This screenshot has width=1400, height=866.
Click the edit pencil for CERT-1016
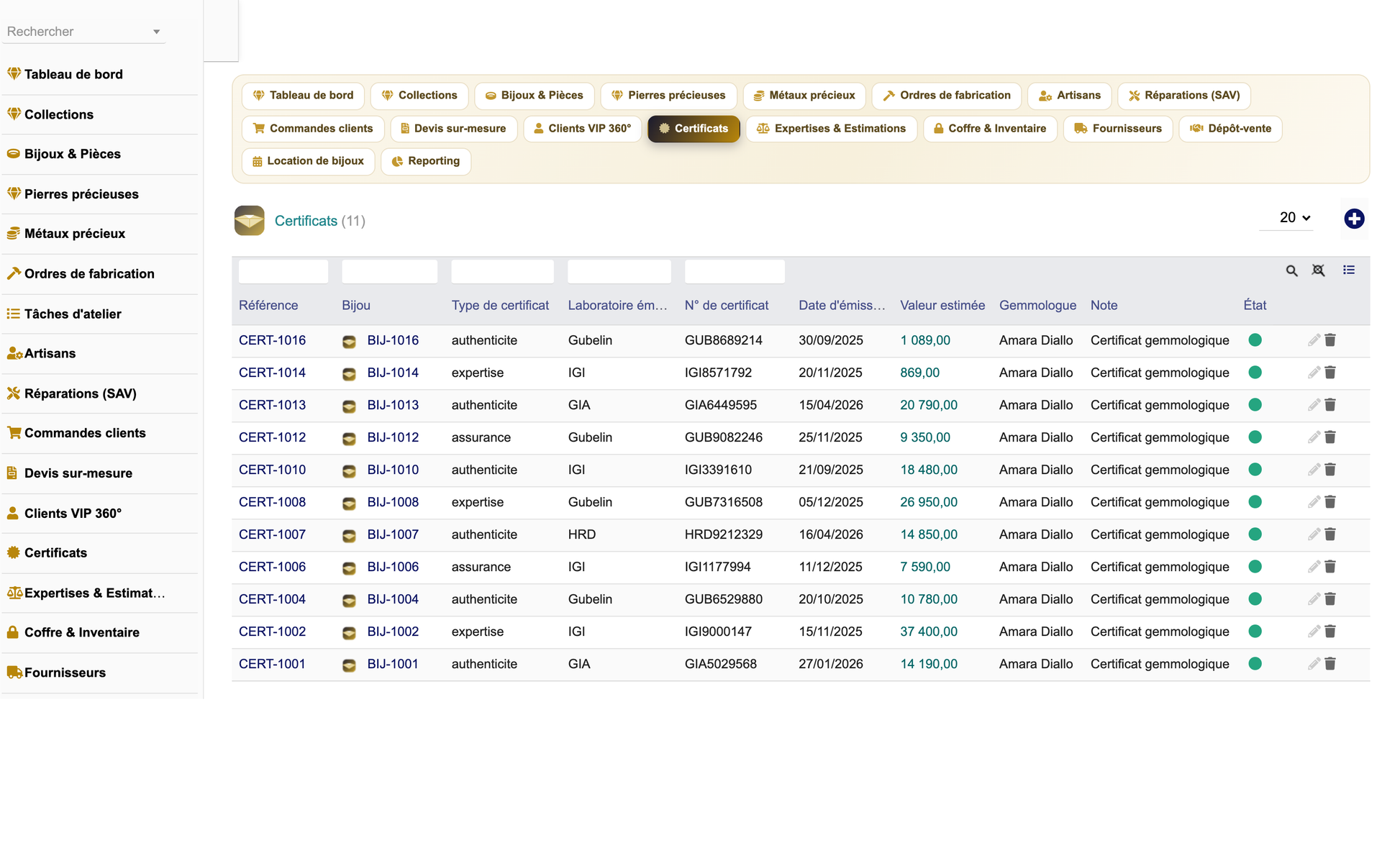(x=1314, y=340)
